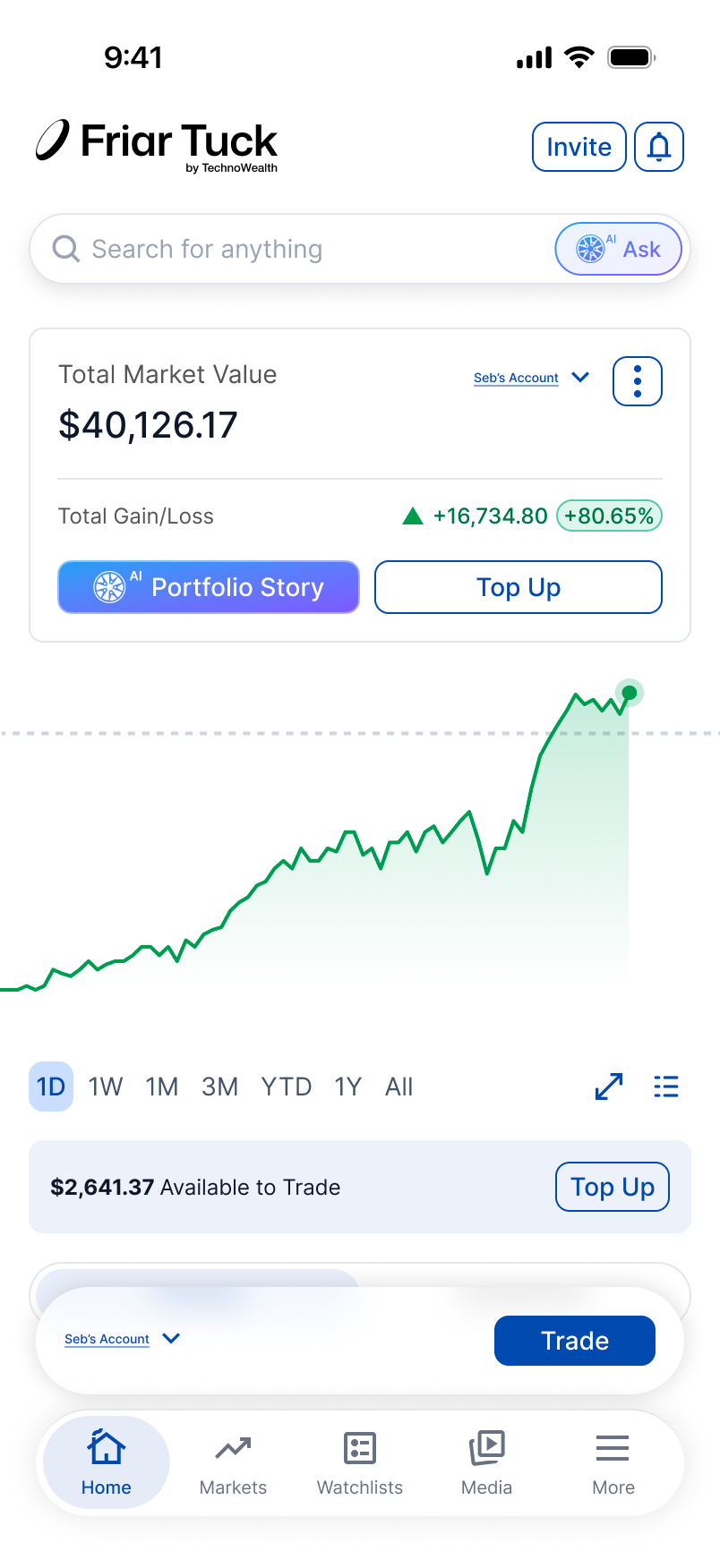Click the AI Ask button in search bar

pyautogui.click(x=618, y=249)
